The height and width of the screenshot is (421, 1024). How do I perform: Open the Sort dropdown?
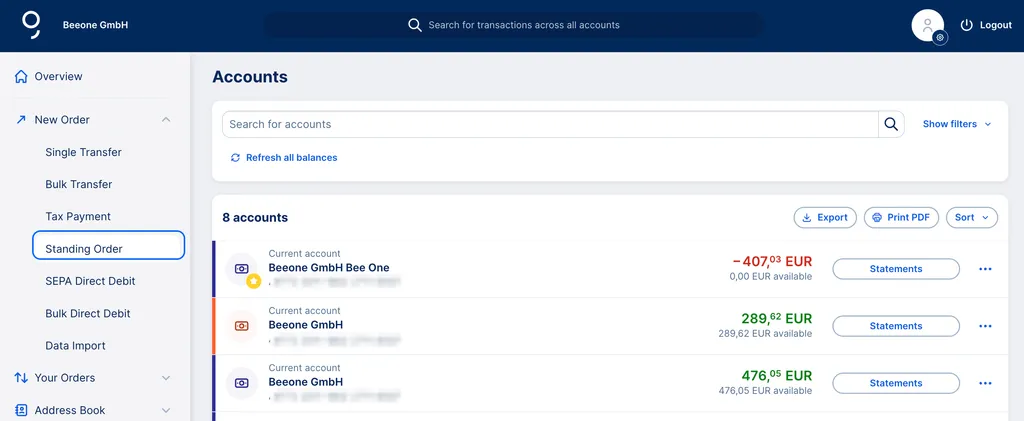tap(972, 217)
